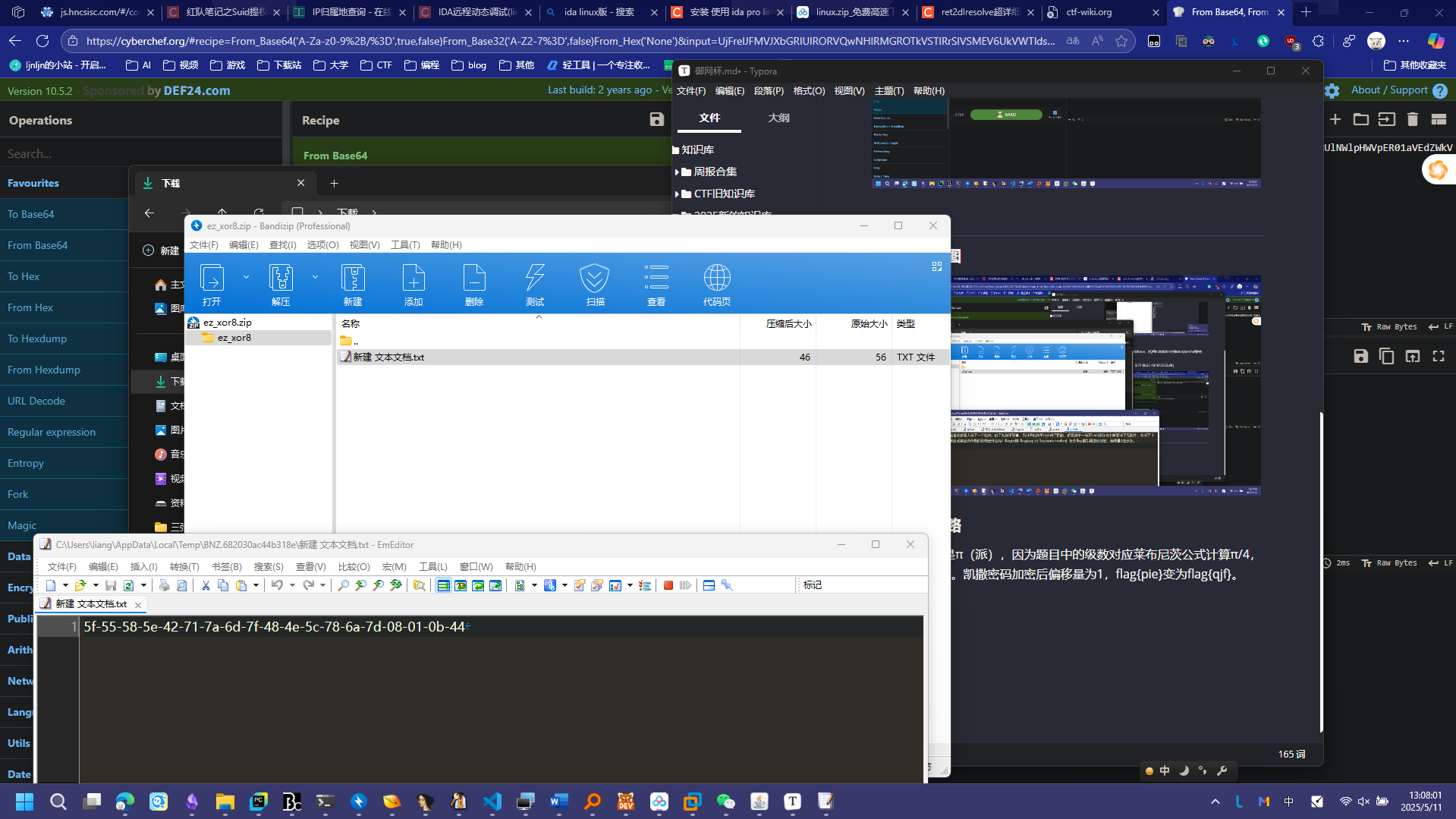
Task: Click the Bandizip grid layout icon
Action: [937, 266]
